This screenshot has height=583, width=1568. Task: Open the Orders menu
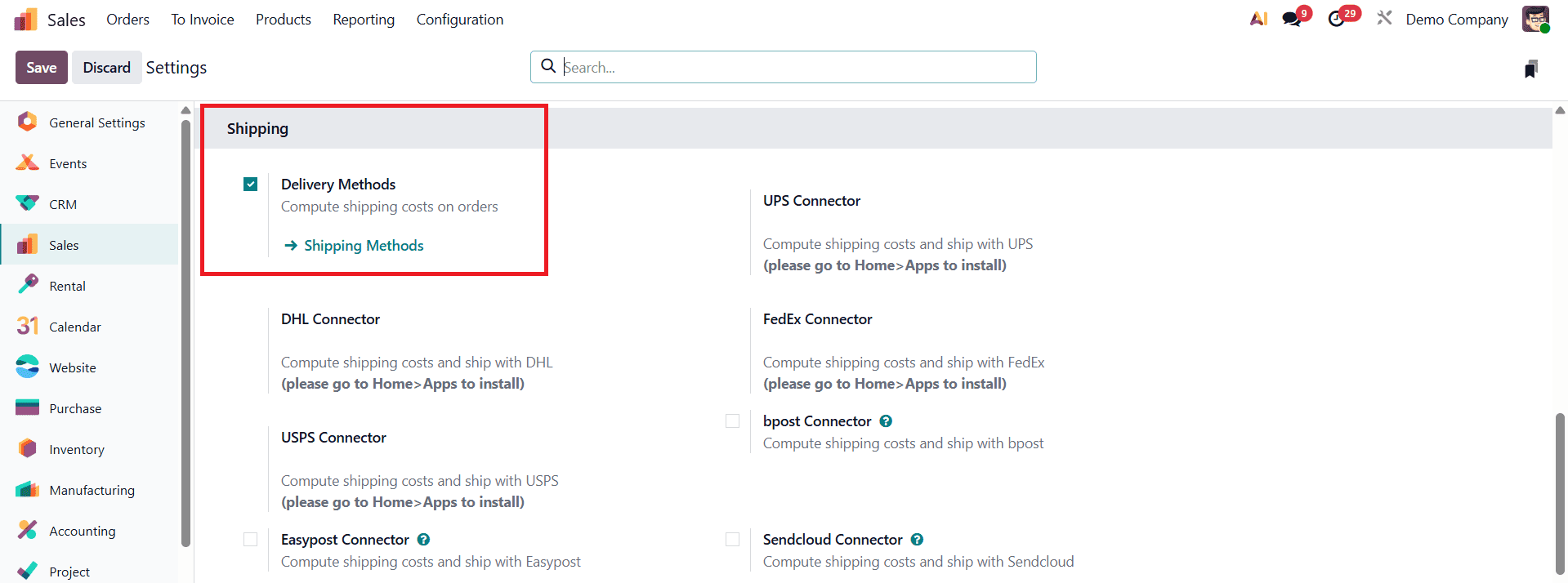pyautogui.click(x=127, y=20)
